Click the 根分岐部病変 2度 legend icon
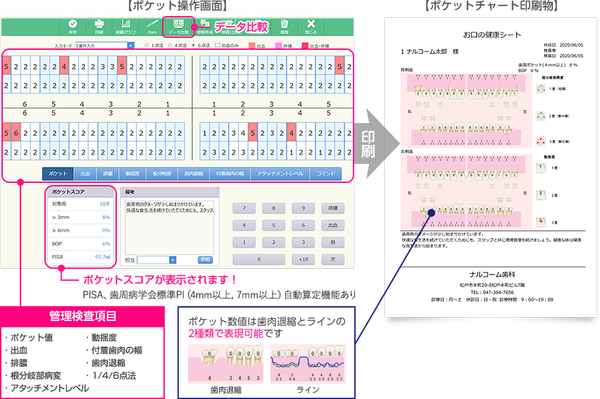Image resolution: width=600 pixels, height=399 pixels. coord(540,115)
